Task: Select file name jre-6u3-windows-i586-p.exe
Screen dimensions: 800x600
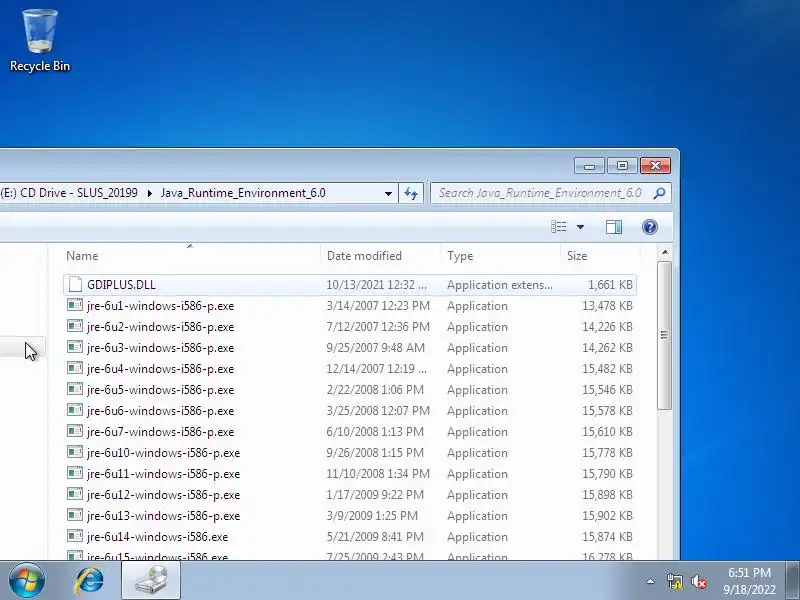Action: (x=160, y=347)
